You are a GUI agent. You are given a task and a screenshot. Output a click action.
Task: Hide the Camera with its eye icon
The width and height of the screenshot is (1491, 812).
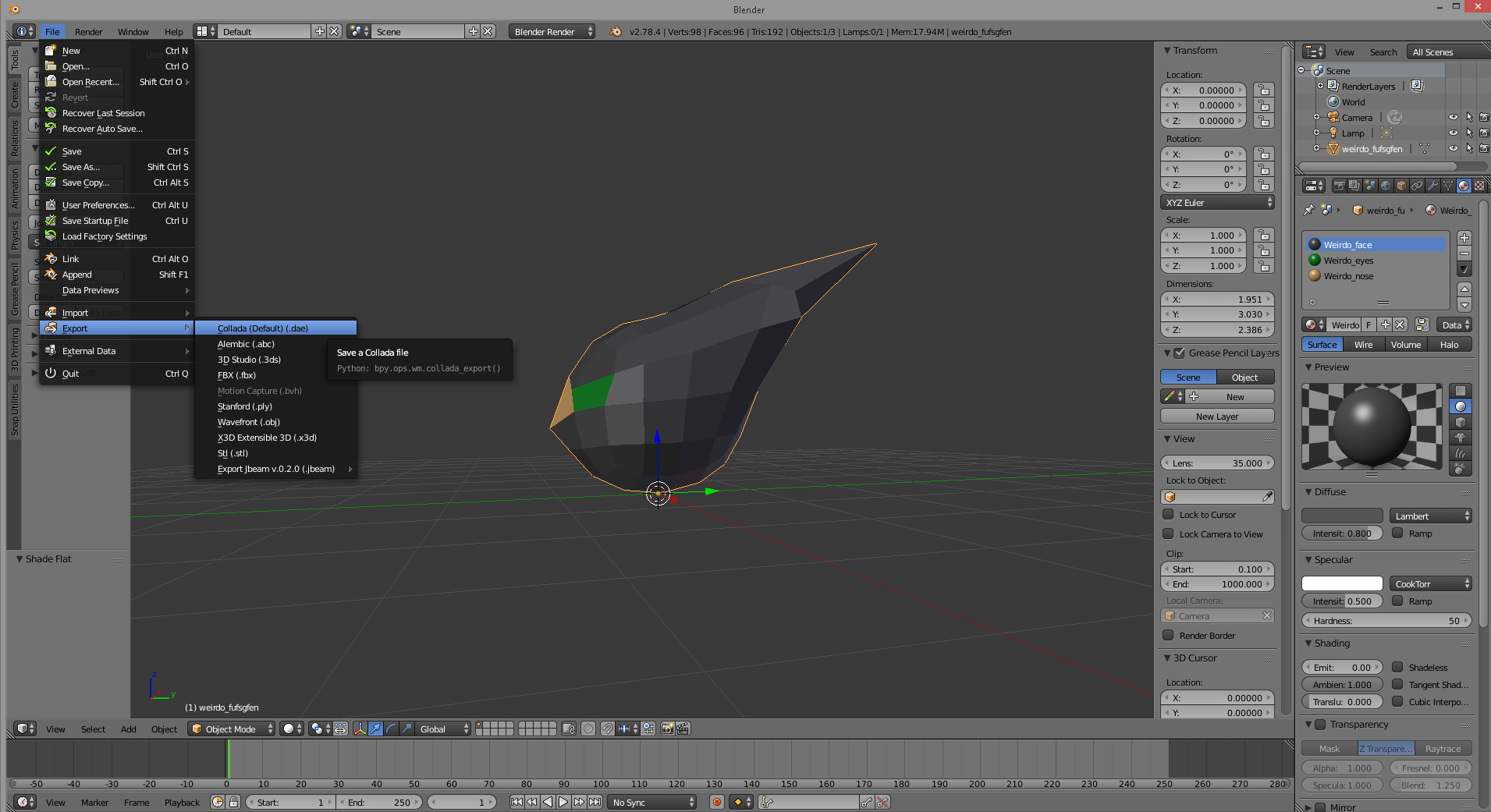(x=1453, y=118)
